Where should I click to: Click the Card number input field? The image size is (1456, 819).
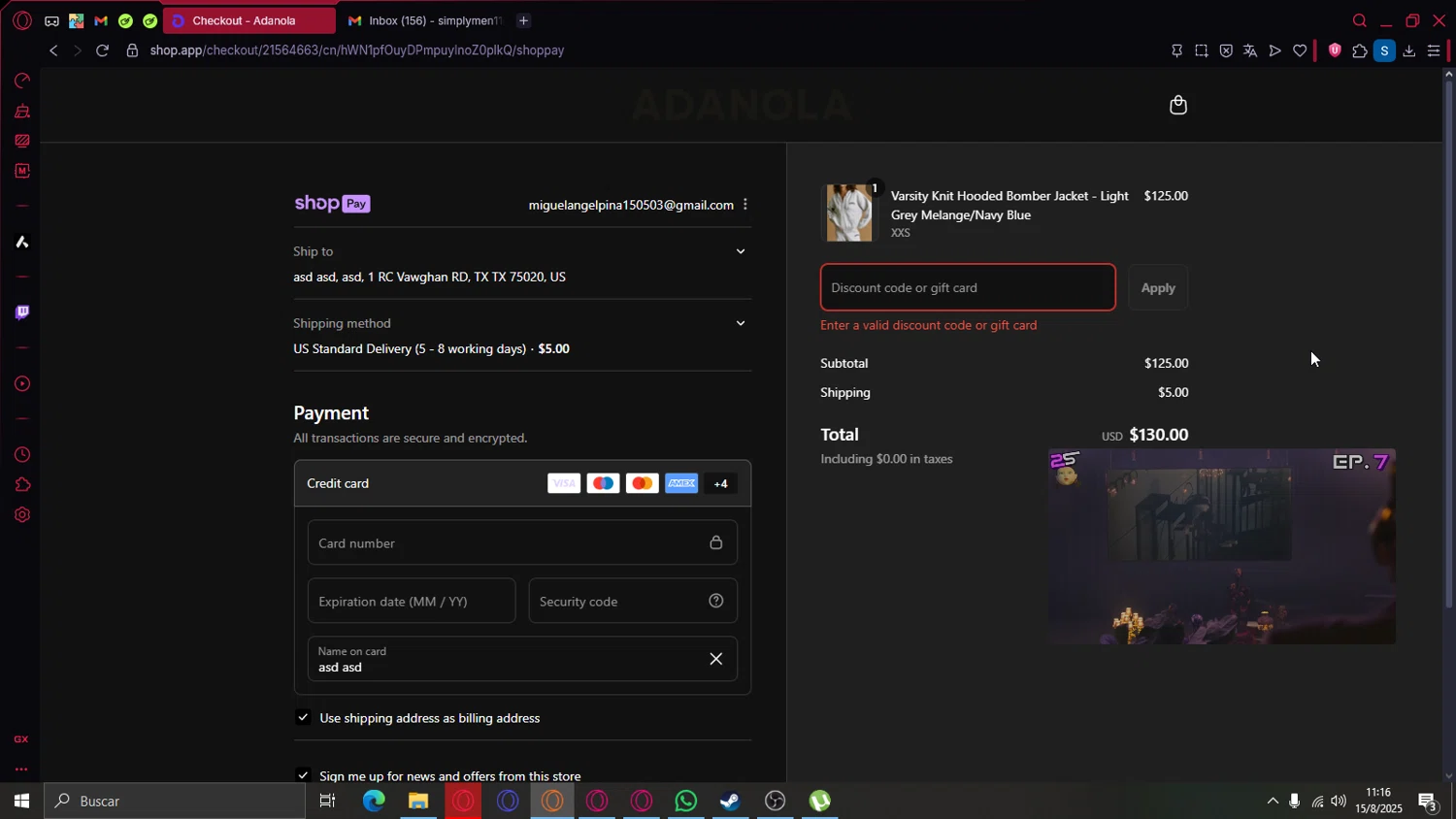coord(522,542)
